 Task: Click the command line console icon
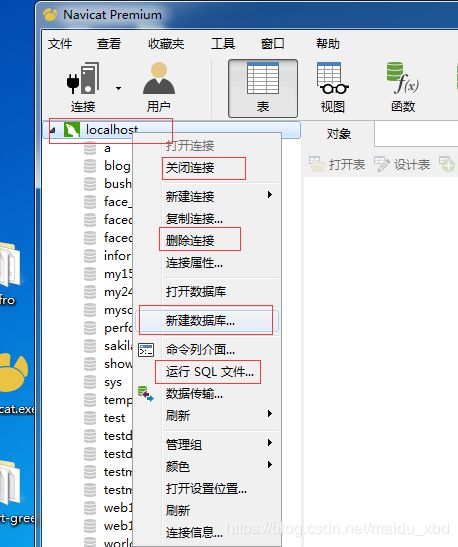pos(146,350)
